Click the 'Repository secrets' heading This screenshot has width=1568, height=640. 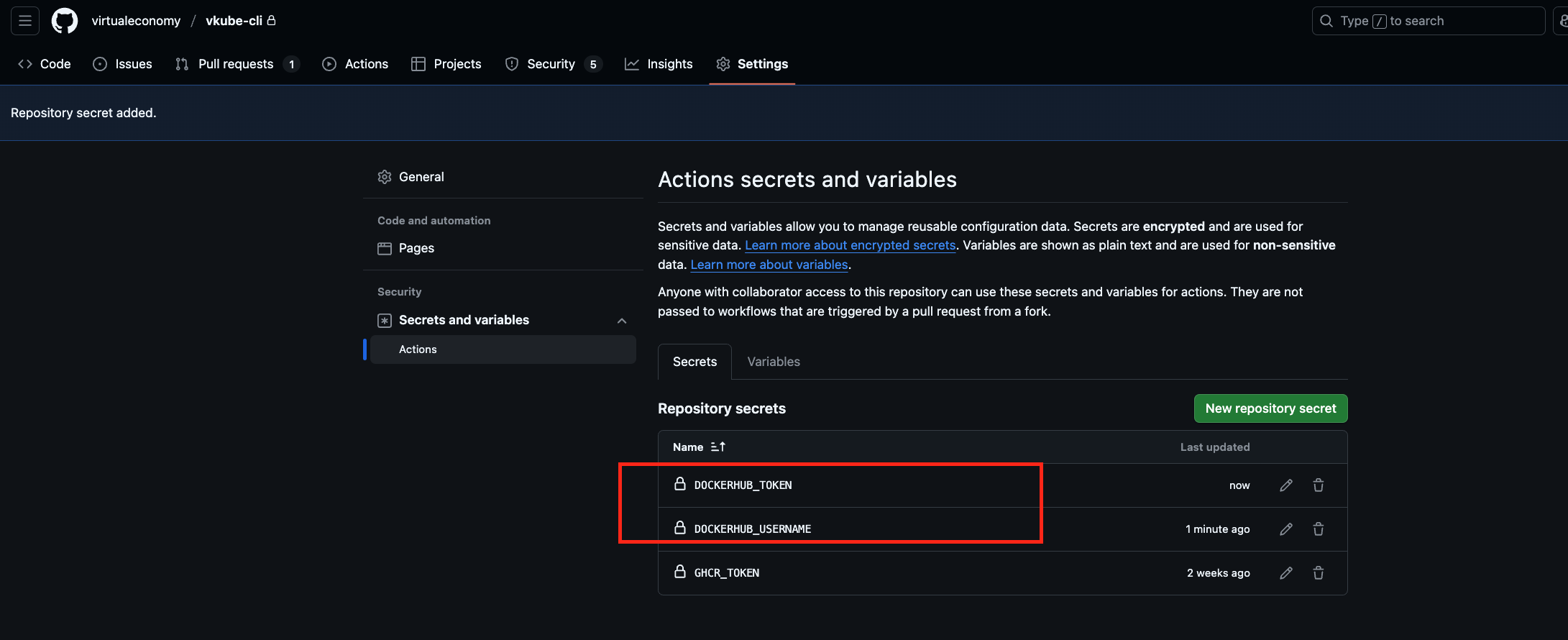click(x=722, y=408)
